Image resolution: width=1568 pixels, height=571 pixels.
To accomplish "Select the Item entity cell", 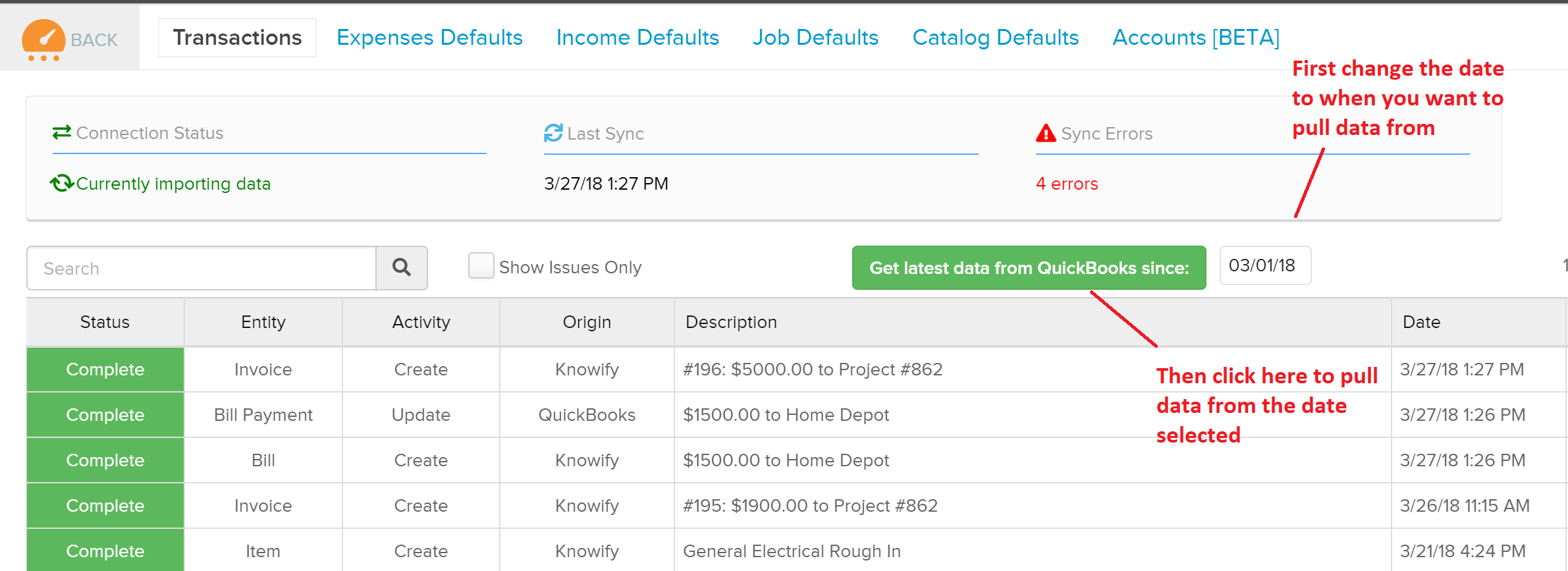I will (263, 551).
